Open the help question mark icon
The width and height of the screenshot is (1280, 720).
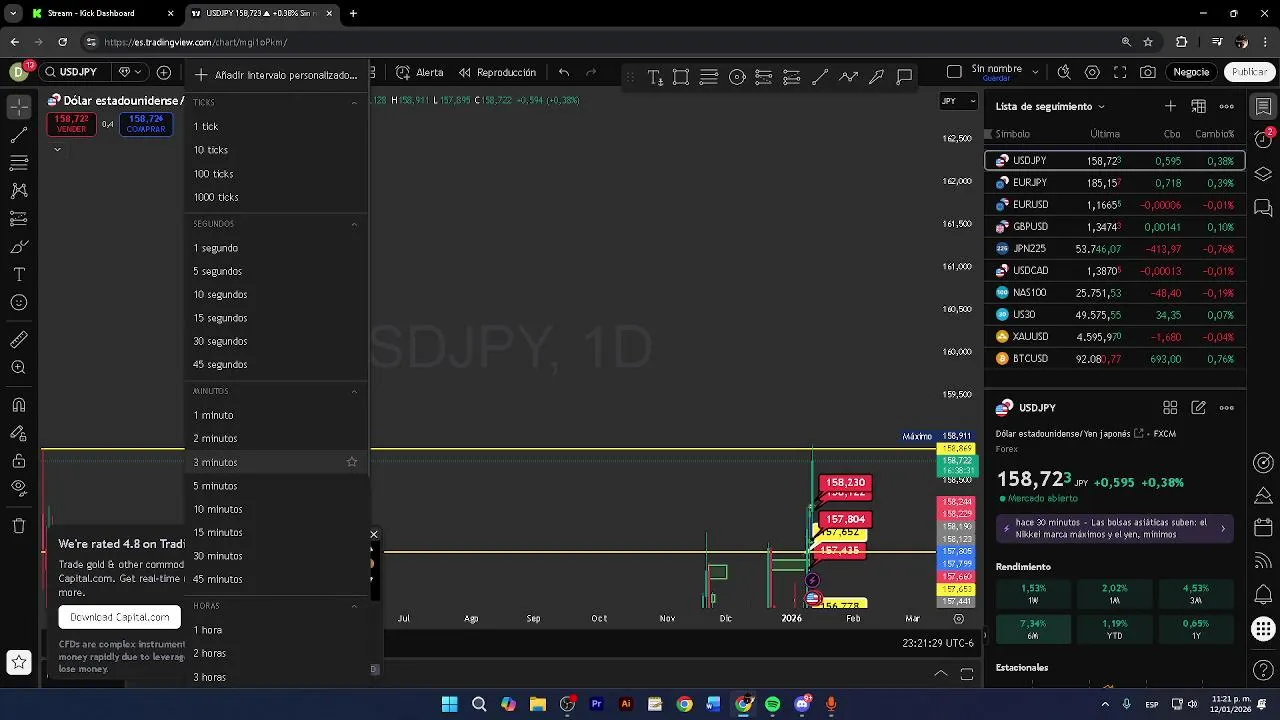pyautogui.click(x=1263, y=670)
